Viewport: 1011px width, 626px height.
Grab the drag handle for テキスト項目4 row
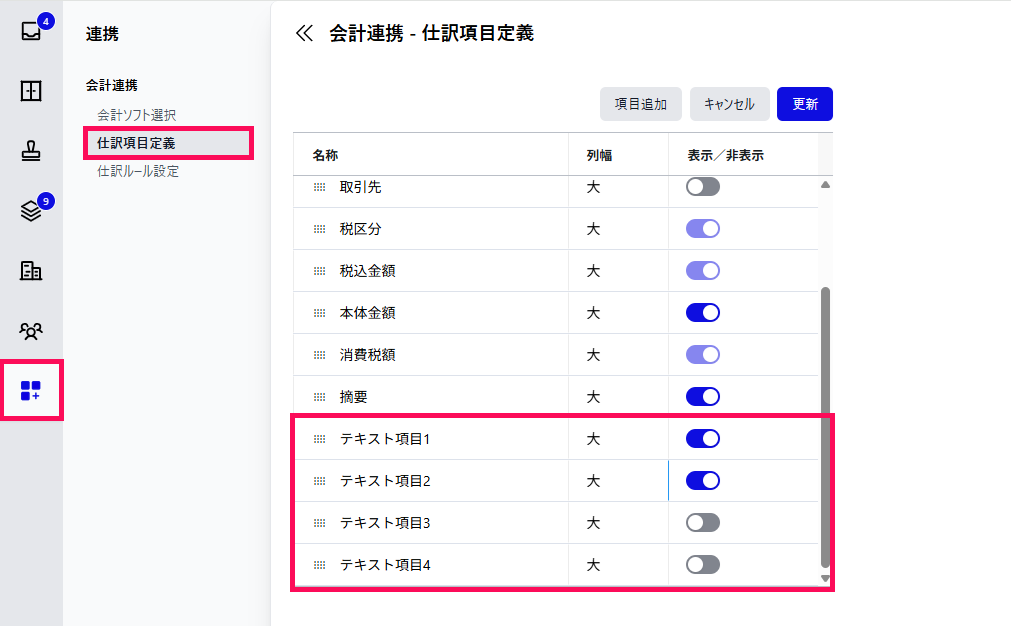tap(320, 565)
